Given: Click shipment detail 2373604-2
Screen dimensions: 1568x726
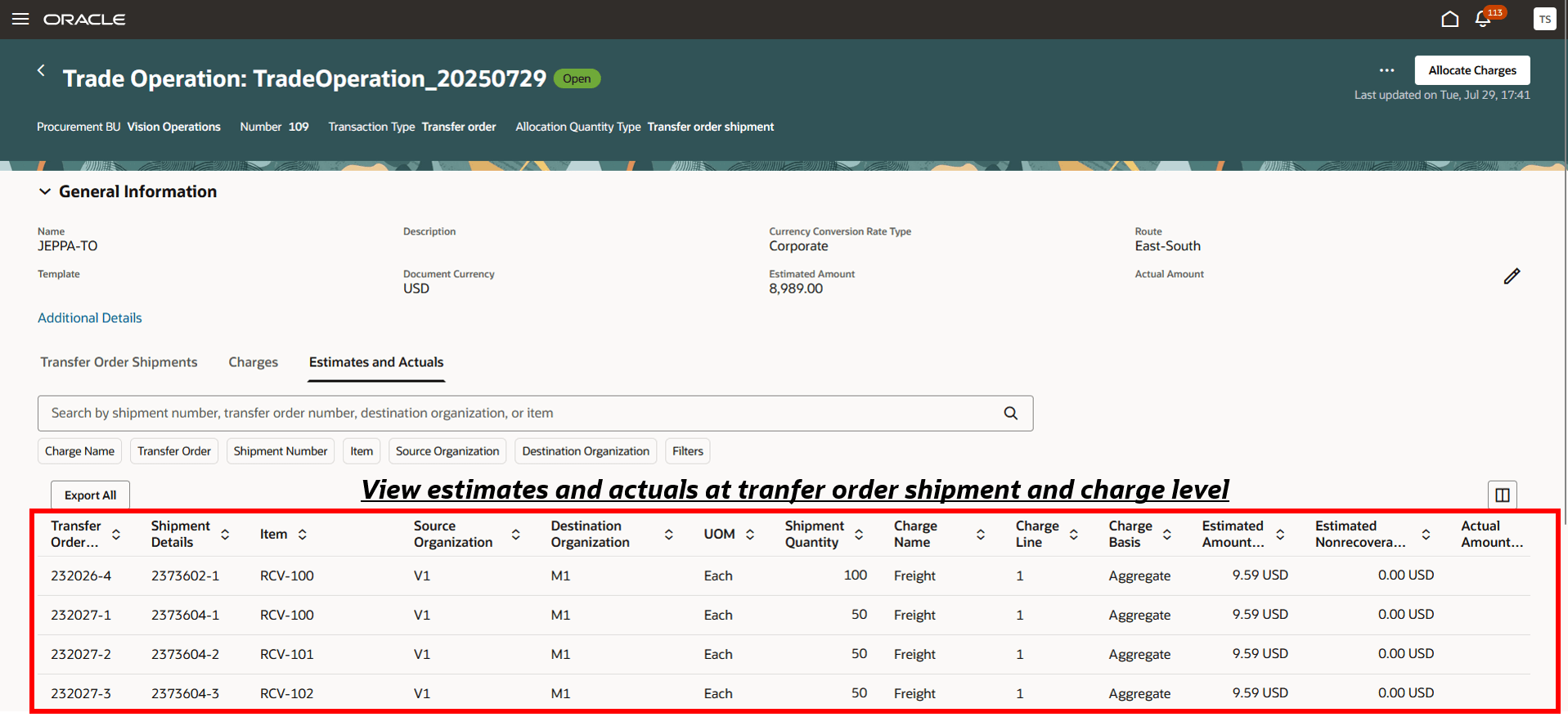Looking at the screenshot, I should tap(185, 654).
